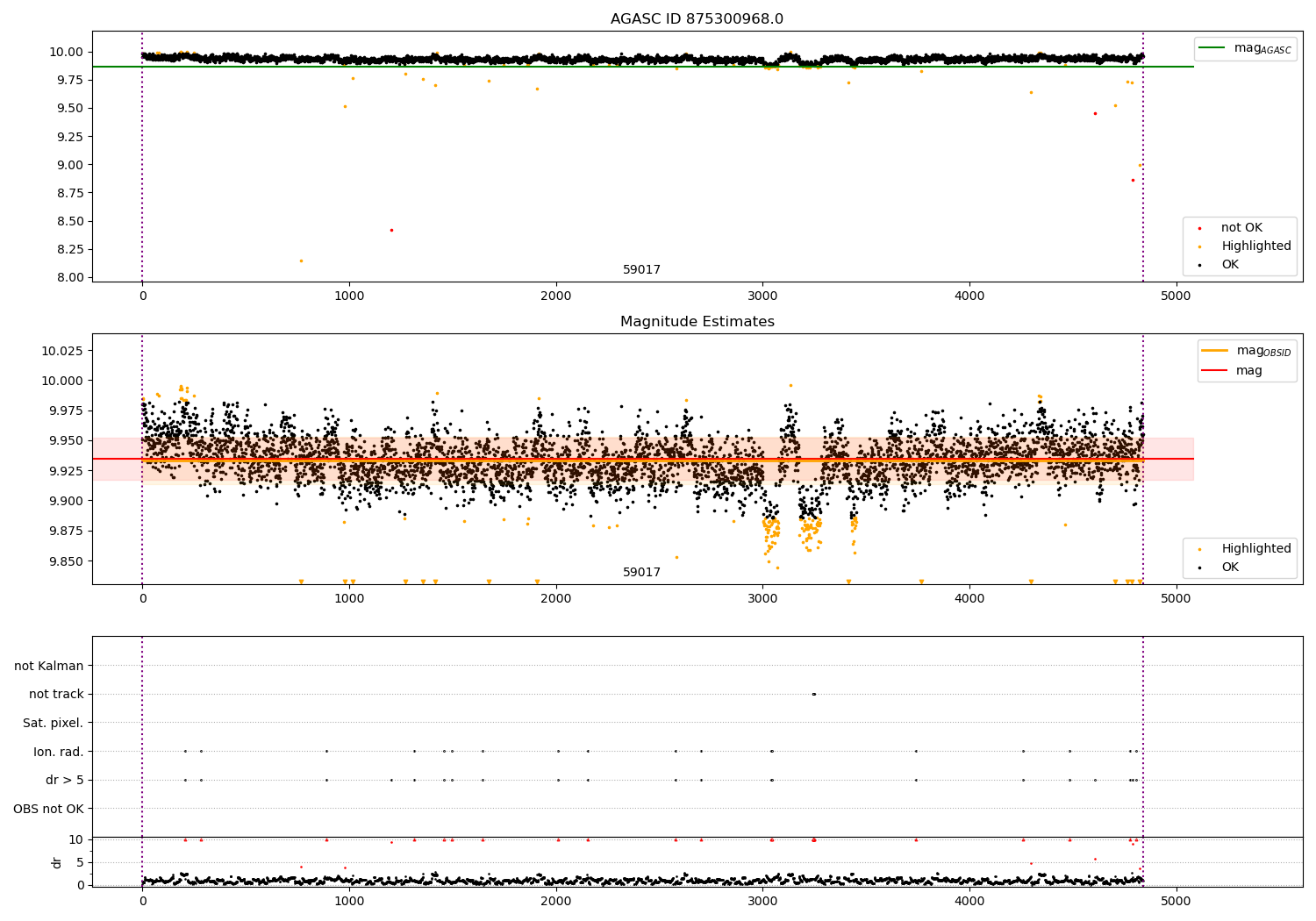Click the 5000 x-tick under the bottom plot

click(x=1176, y=902)
